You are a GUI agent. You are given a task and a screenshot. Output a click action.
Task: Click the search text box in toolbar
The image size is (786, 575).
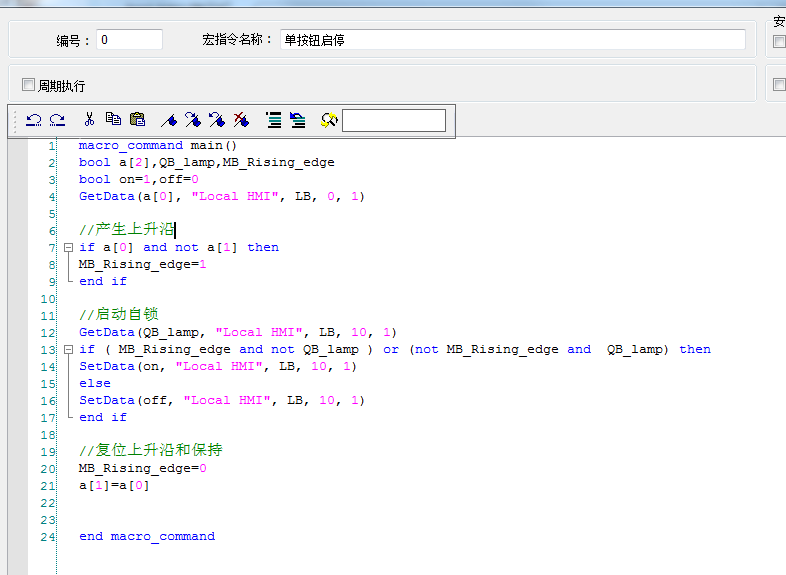(394, 121)
